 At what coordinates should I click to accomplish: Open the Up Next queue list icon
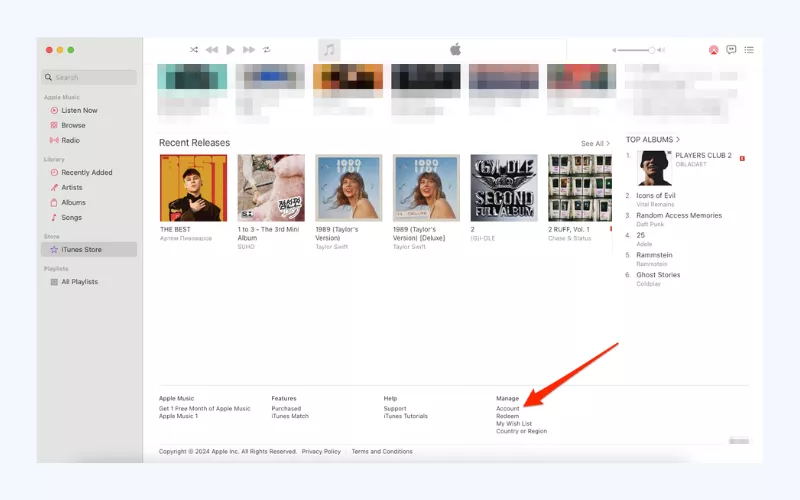(749, 49)
